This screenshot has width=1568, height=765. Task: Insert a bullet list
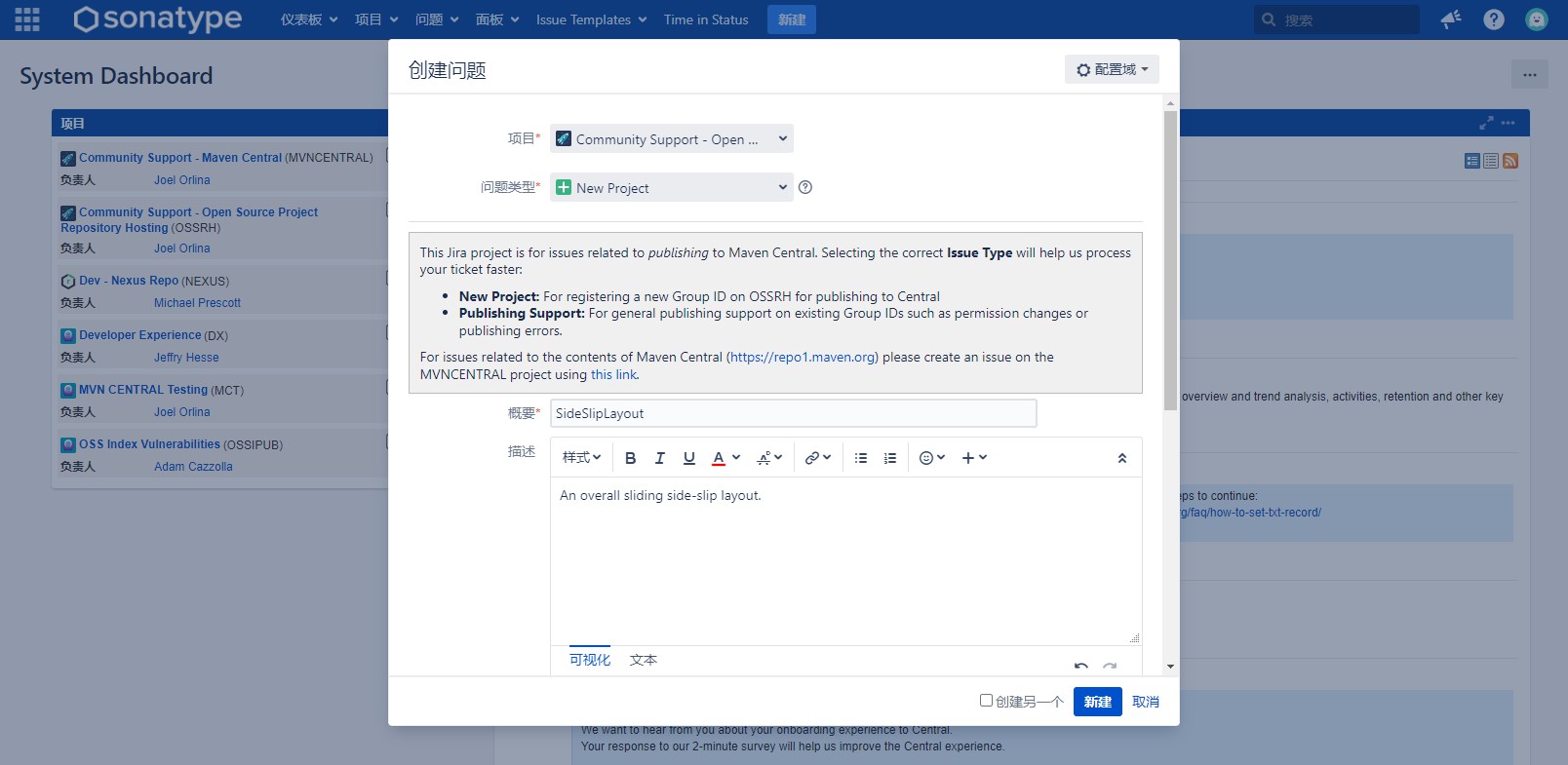click(x=861, y=458)
